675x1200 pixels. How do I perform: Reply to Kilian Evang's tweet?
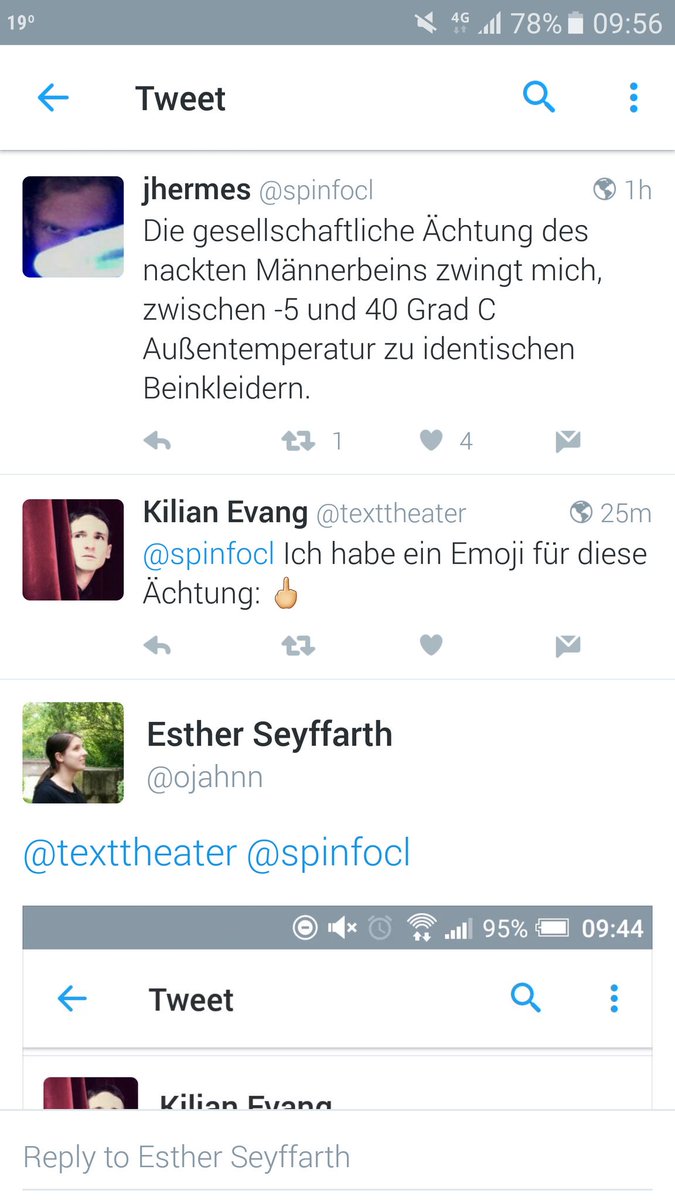[157, 646]
